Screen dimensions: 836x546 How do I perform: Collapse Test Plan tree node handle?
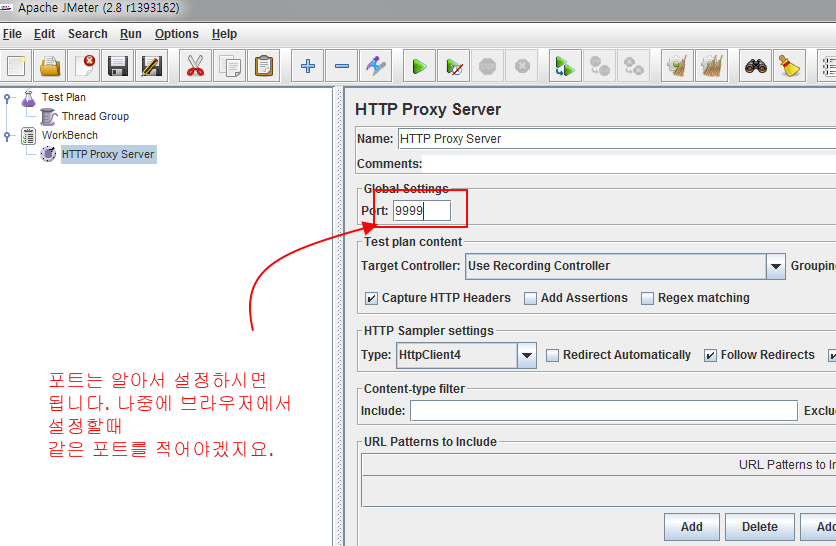coord(7,98)
